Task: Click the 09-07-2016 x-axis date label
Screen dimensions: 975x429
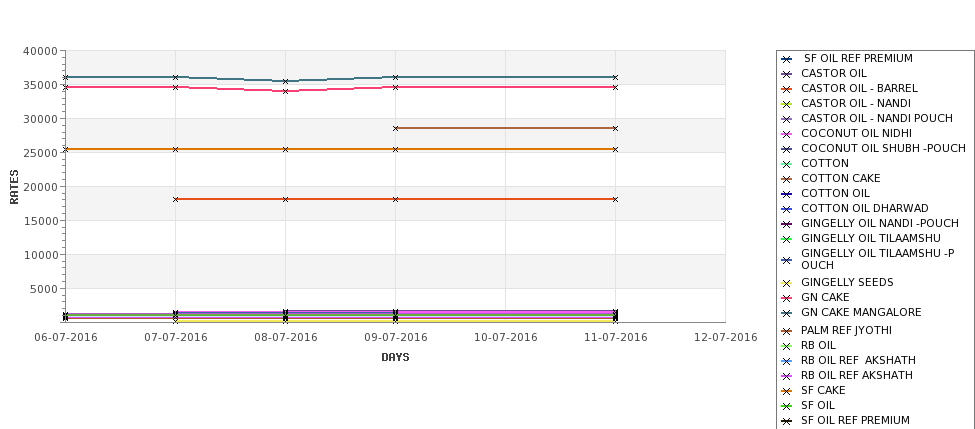Action: [x=395, y=338]
